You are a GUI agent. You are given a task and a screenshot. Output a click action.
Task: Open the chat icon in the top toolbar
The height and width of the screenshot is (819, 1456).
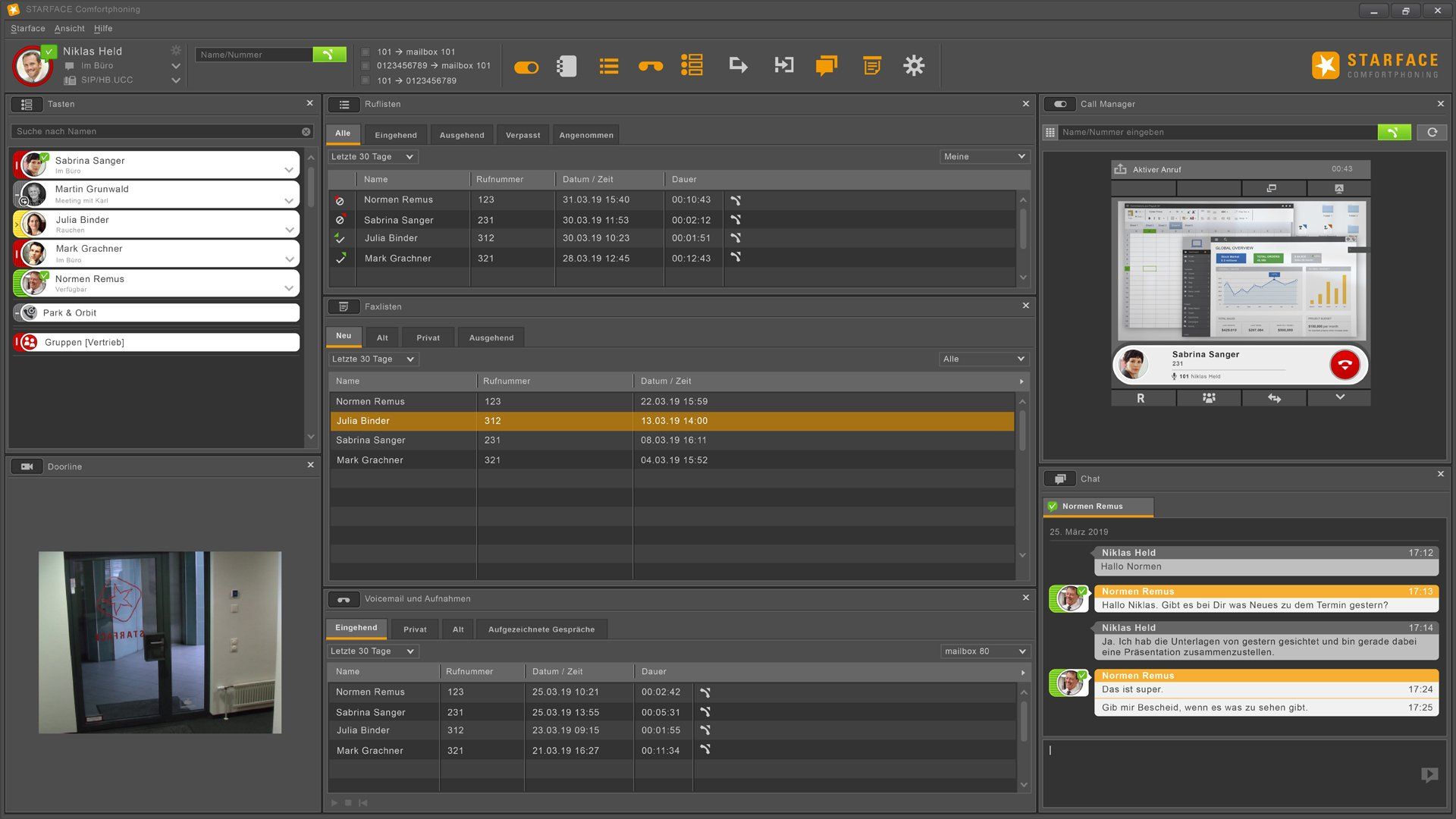(x=826, y=66)
